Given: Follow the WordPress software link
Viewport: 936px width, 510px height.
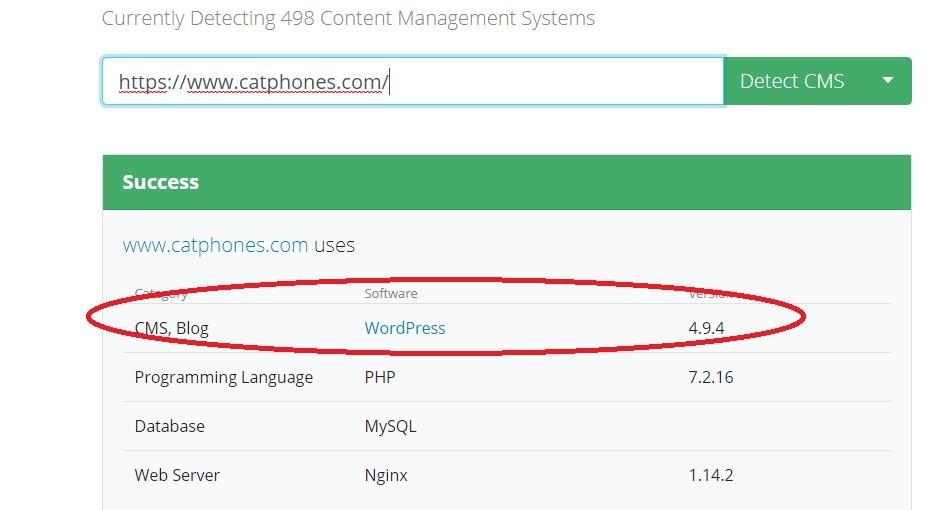Looking at the screenshot, I should [x=405, y=328].
